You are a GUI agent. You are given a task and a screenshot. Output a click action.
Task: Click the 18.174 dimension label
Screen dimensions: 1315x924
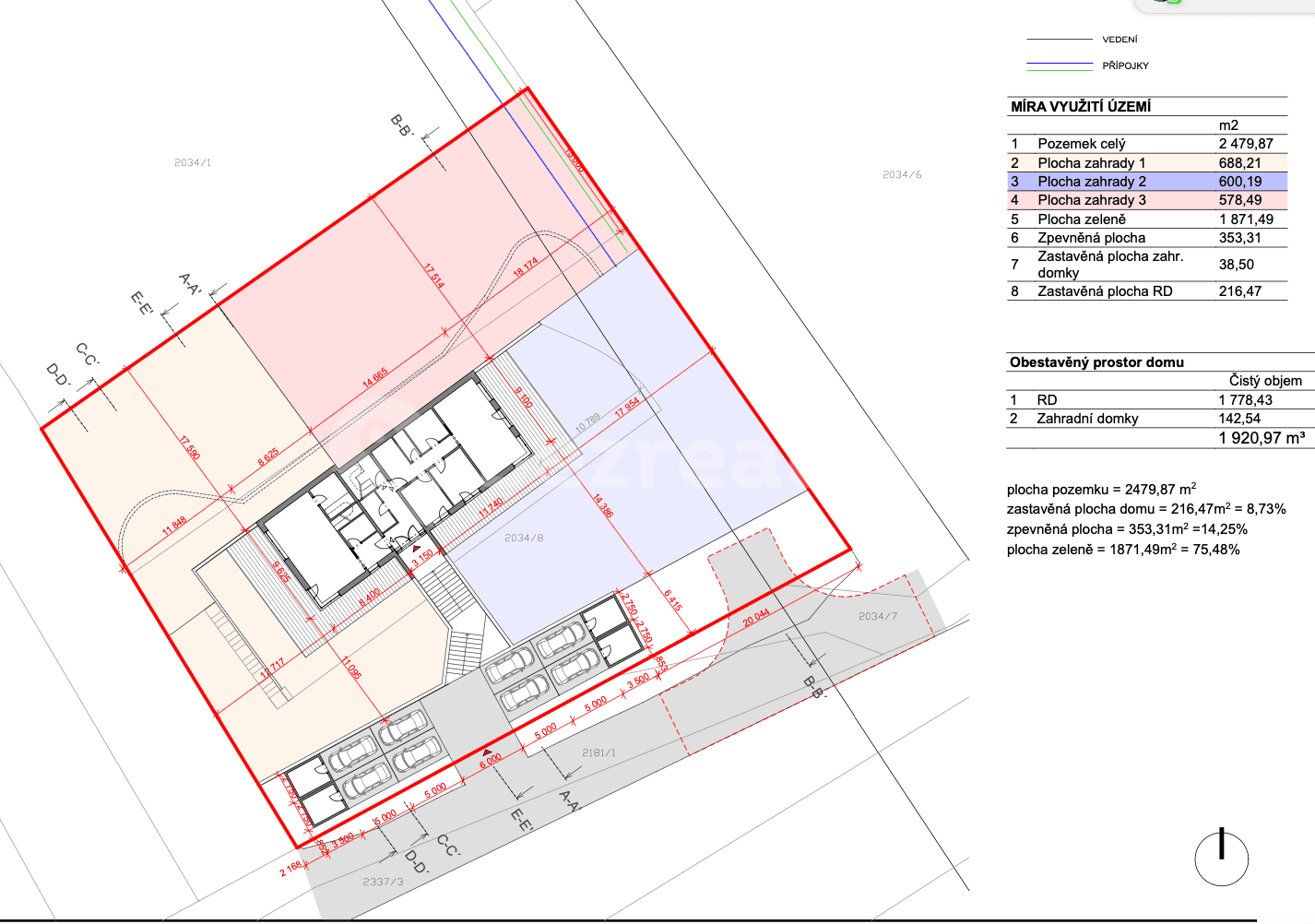click(526, 267)
